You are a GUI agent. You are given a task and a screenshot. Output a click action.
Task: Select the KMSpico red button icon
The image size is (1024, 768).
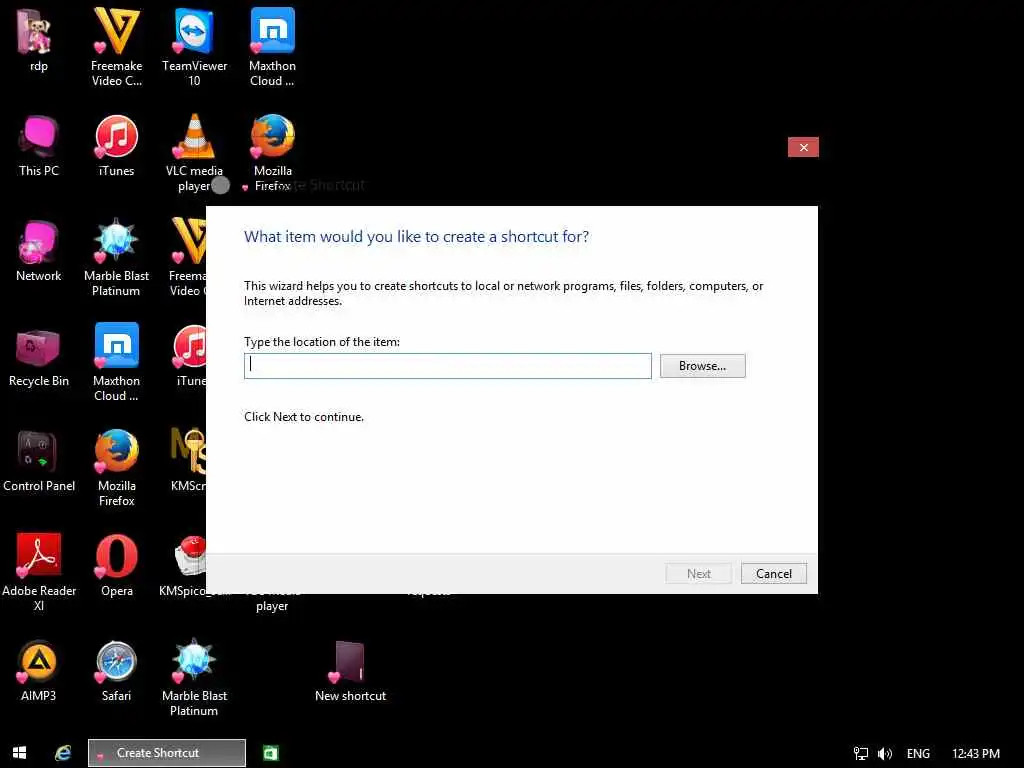pos(190,556)
